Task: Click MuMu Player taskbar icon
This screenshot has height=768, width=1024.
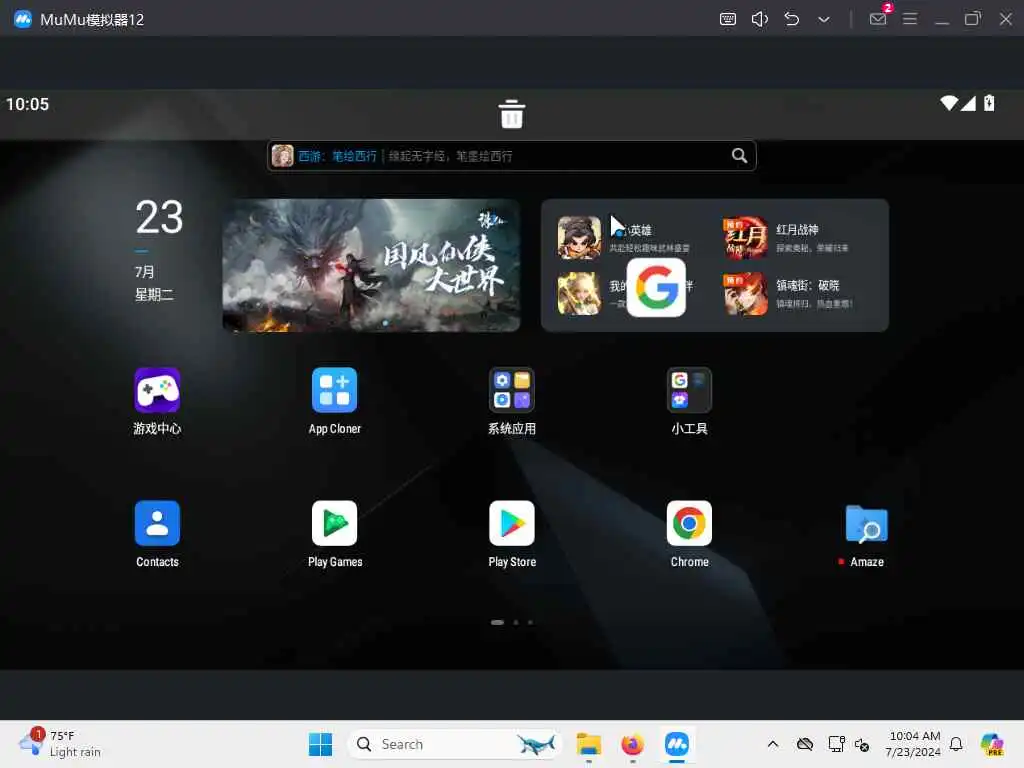Action: 677,744
